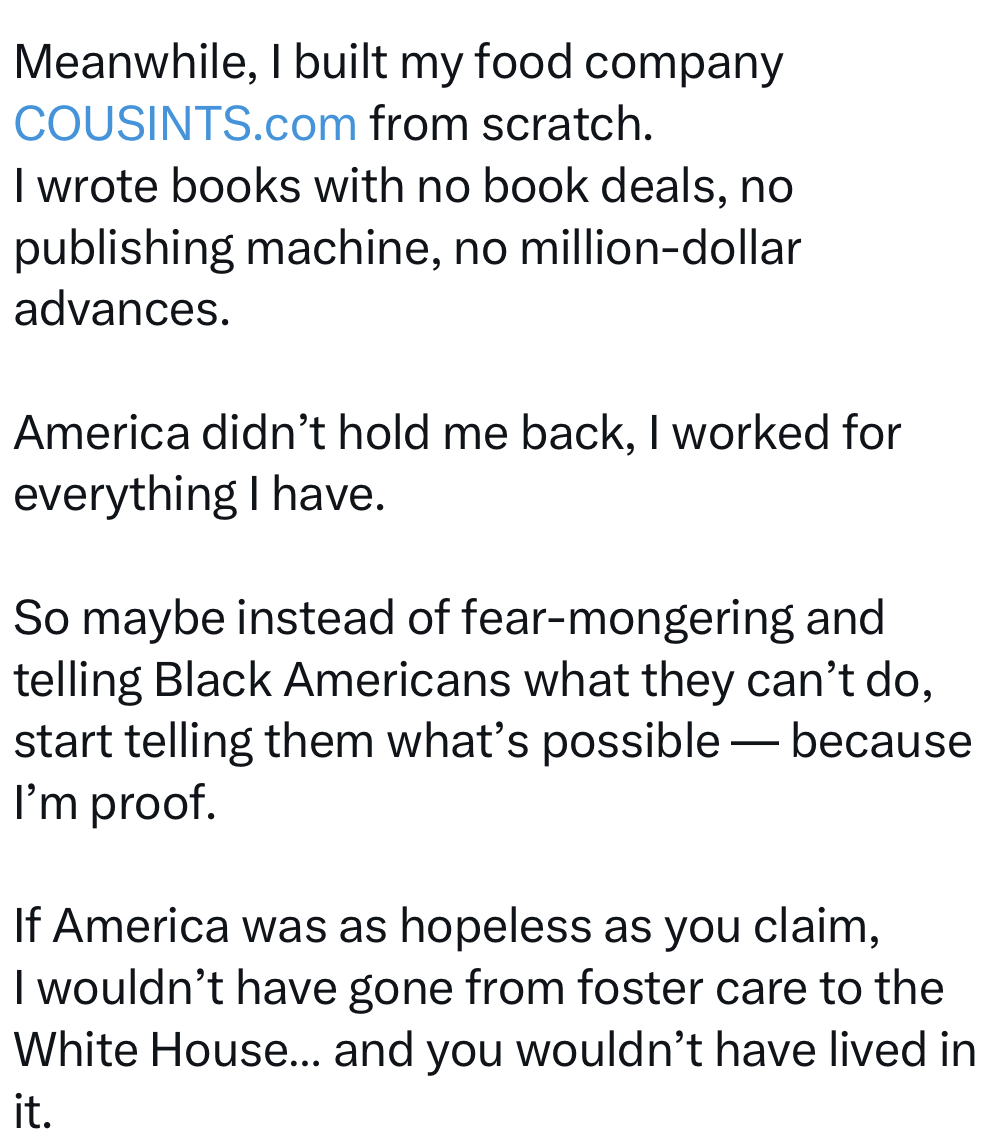The height and width of the screenshot is (1140, 1007).
Task: Click the word "advances."
Action: tap(122, 310)
